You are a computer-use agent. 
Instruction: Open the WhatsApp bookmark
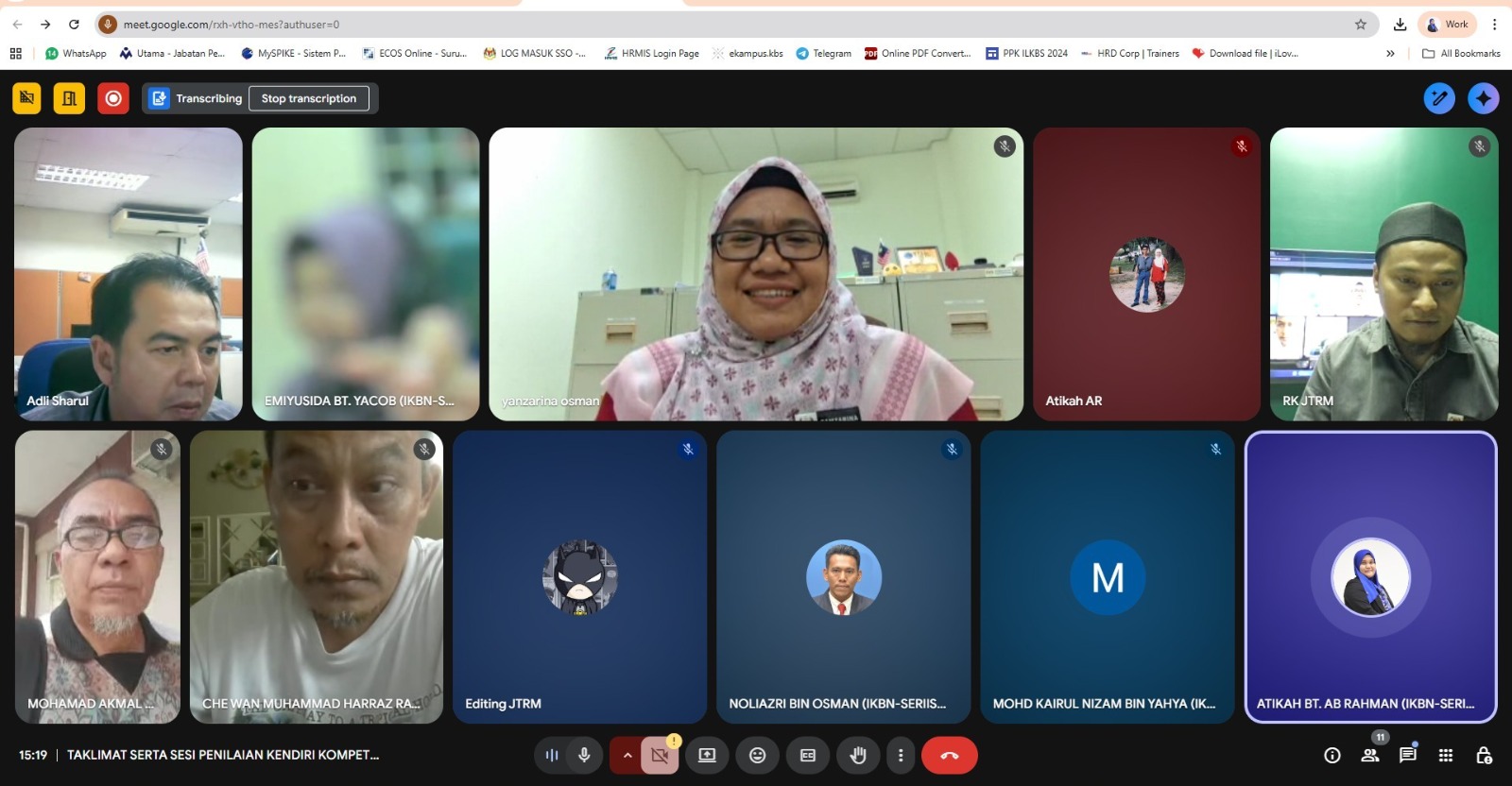tap(76, 54)
